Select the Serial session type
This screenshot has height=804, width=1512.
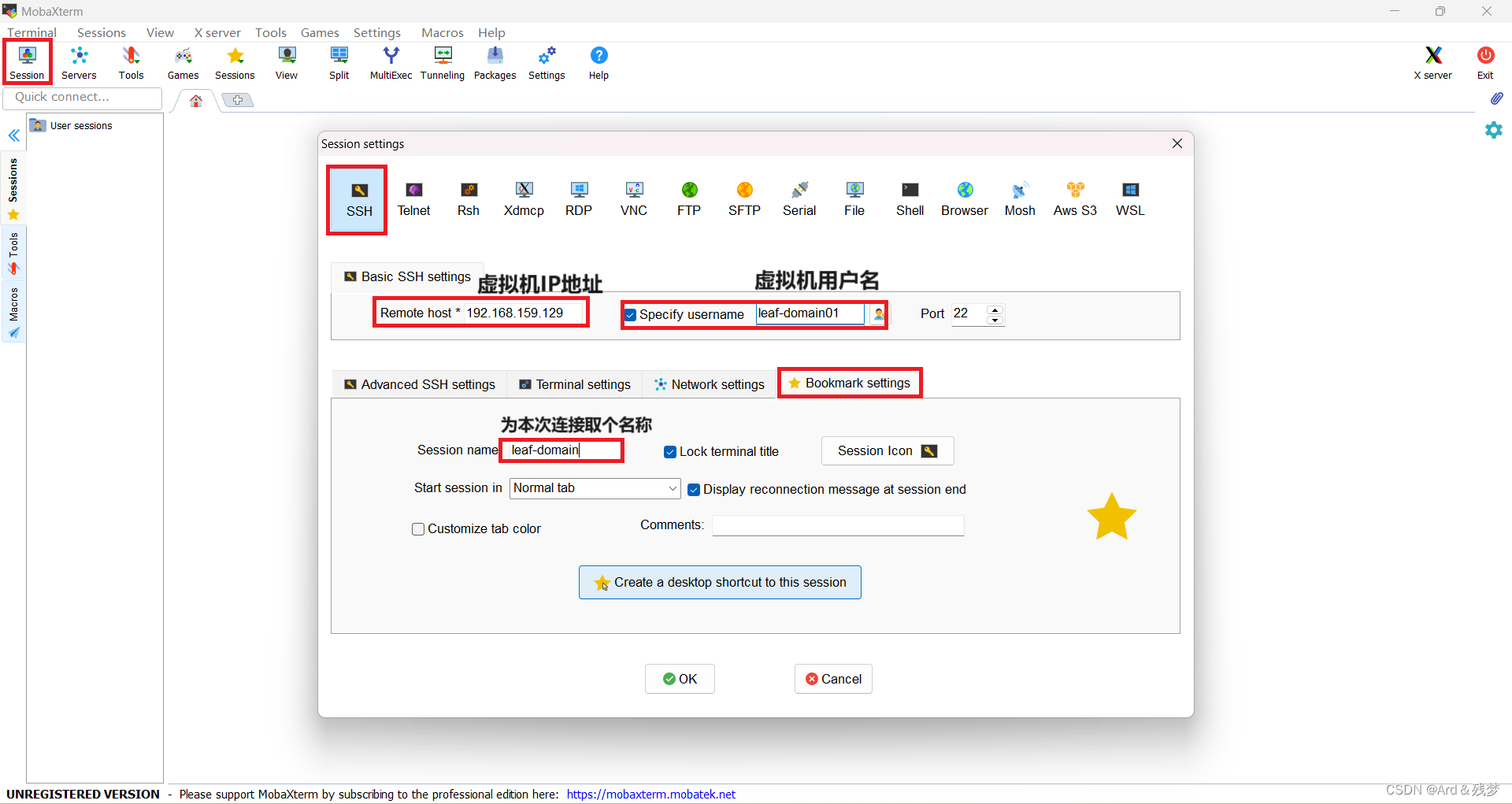(x=799, y=200)
